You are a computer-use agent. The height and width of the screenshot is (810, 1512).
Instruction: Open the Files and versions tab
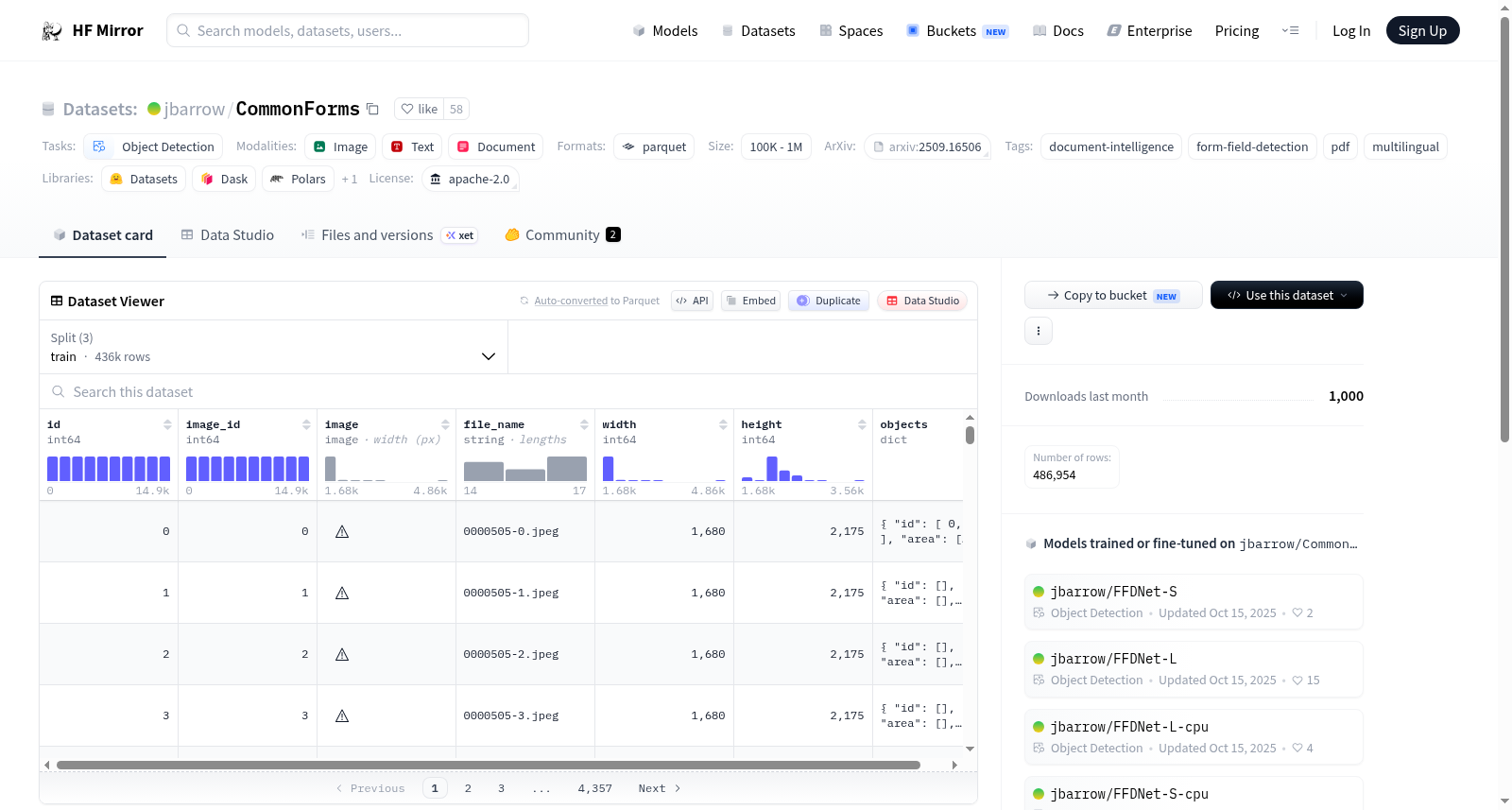click(x=389, y=235)
